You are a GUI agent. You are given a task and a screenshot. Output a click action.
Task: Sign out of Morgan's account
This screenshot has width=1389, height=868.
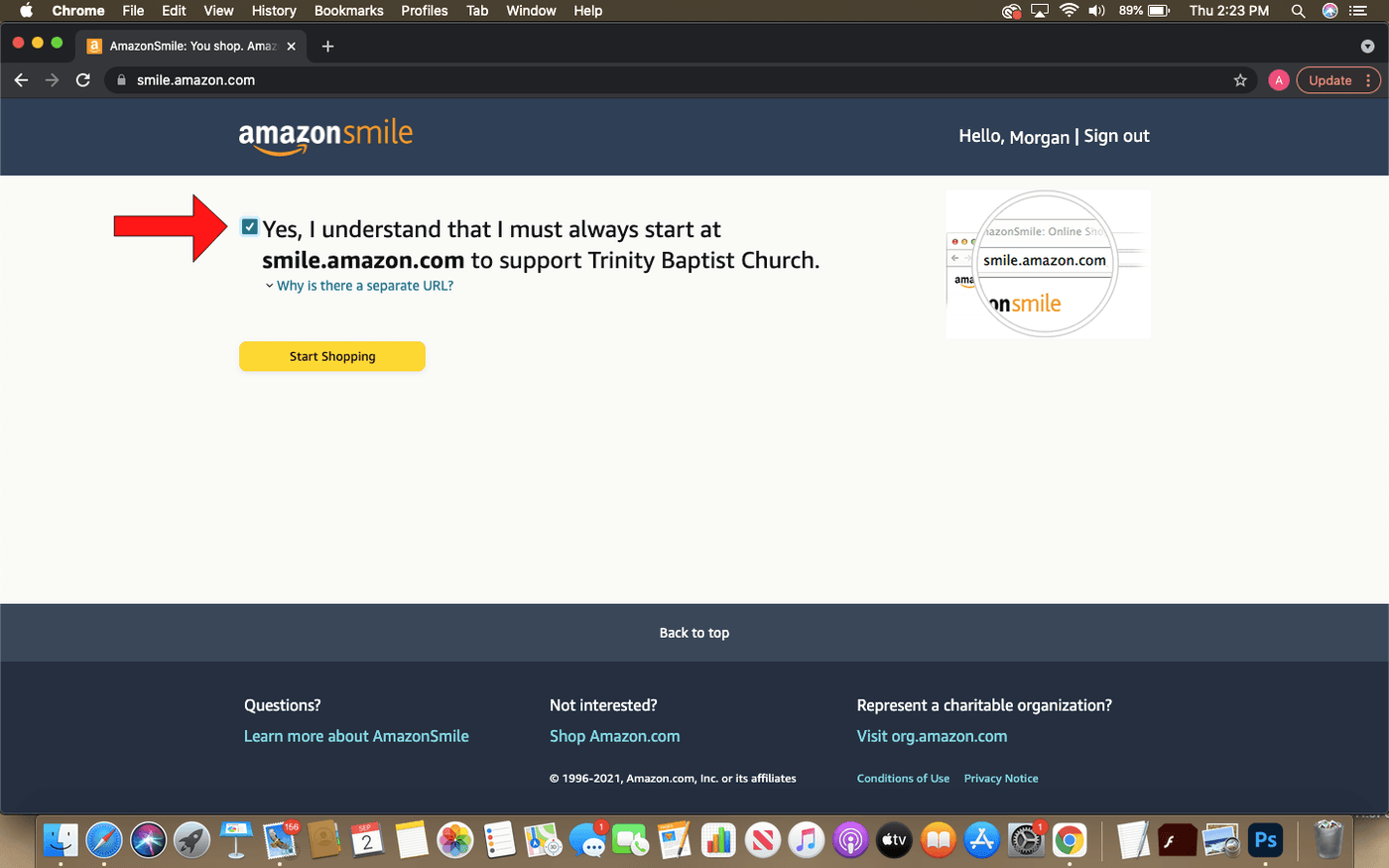1116,136
